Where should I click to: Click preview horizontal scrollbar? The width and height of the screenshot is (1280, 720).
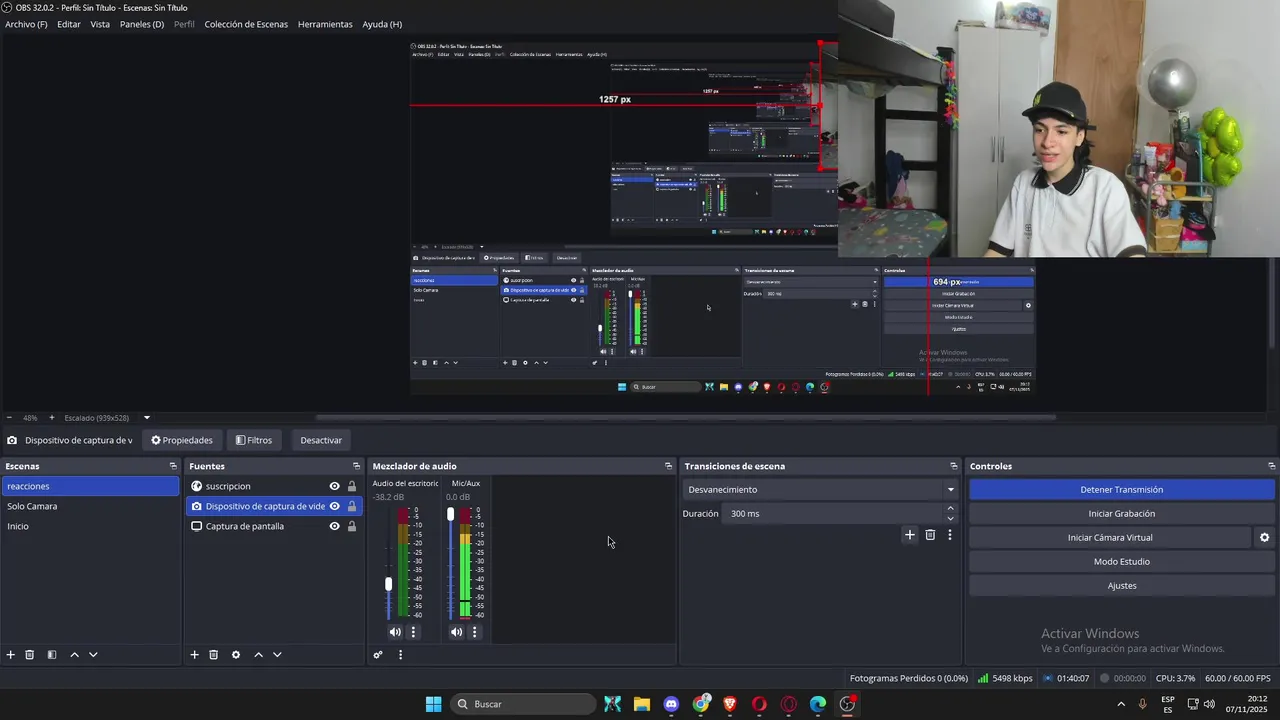(685, 418)
